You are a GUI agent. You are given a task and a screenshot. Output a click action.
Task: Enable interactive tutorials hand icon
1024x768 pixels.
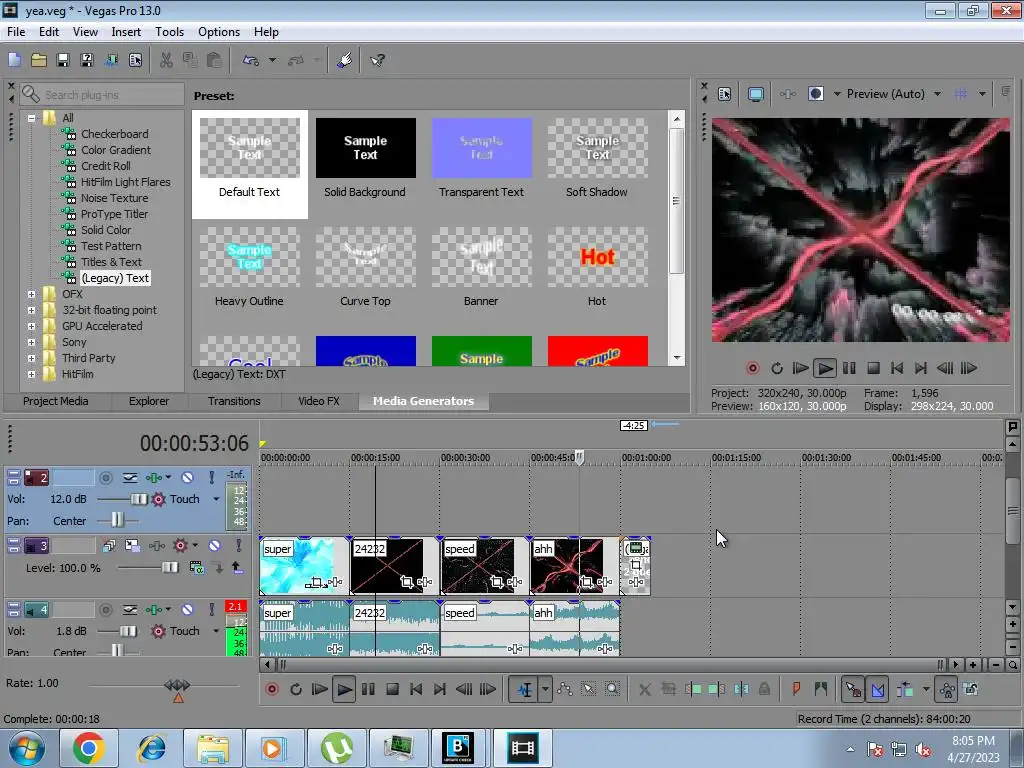[x=345, y=60]
